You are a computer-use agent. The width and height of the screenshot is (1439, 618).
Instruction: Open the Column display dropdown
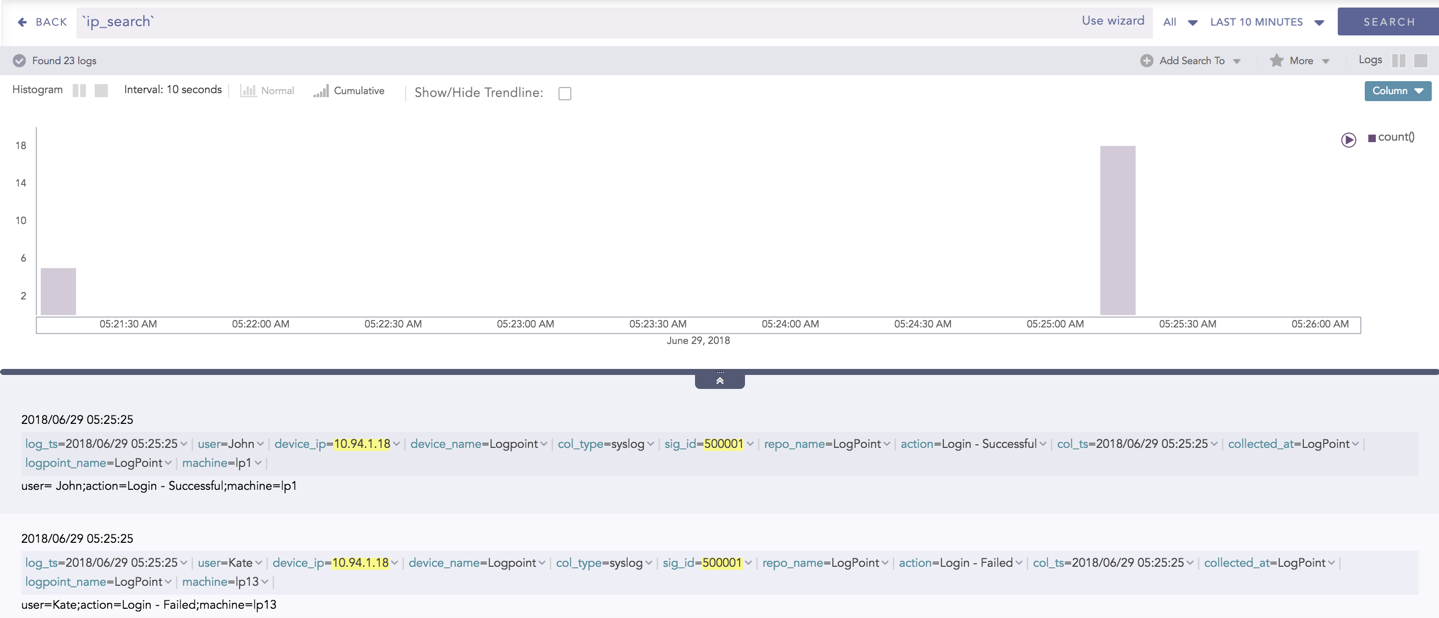point(1397,90)
